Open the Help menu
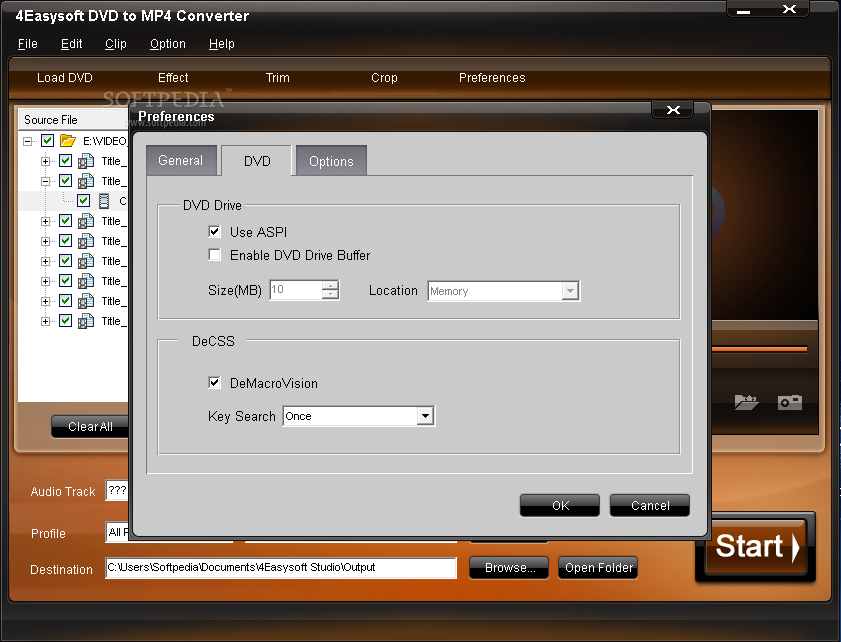The width and height of the screenshot is (841, 642). point(222,44)
